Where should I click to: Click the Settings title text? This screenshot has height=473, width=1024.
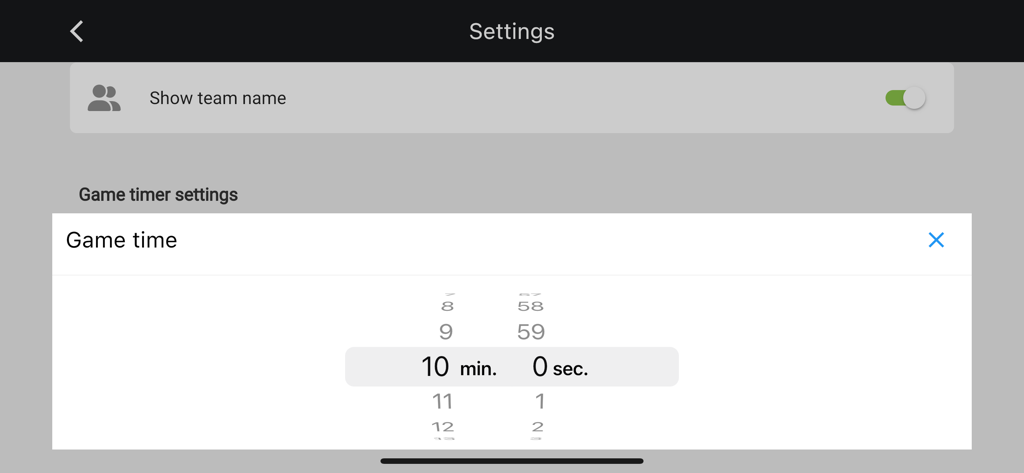tap(512, 32)
